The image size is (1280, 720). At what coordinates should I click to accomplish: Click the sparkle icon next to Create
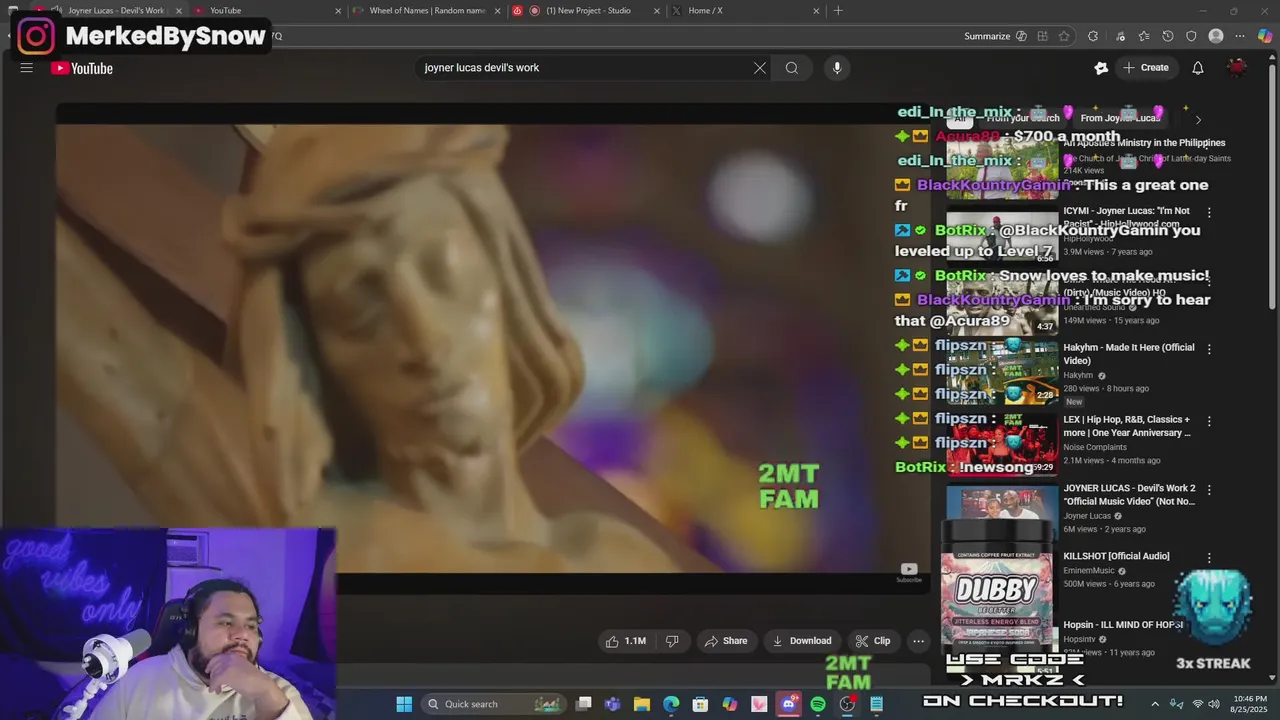click(x=1101, y=68)
